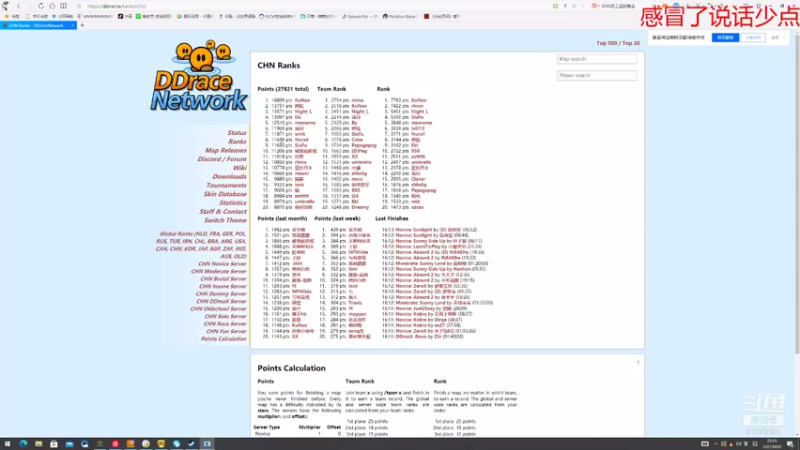800x450 pixels.
Task: Close the CHN Ranks browser tab
Action: click(72, 25)
